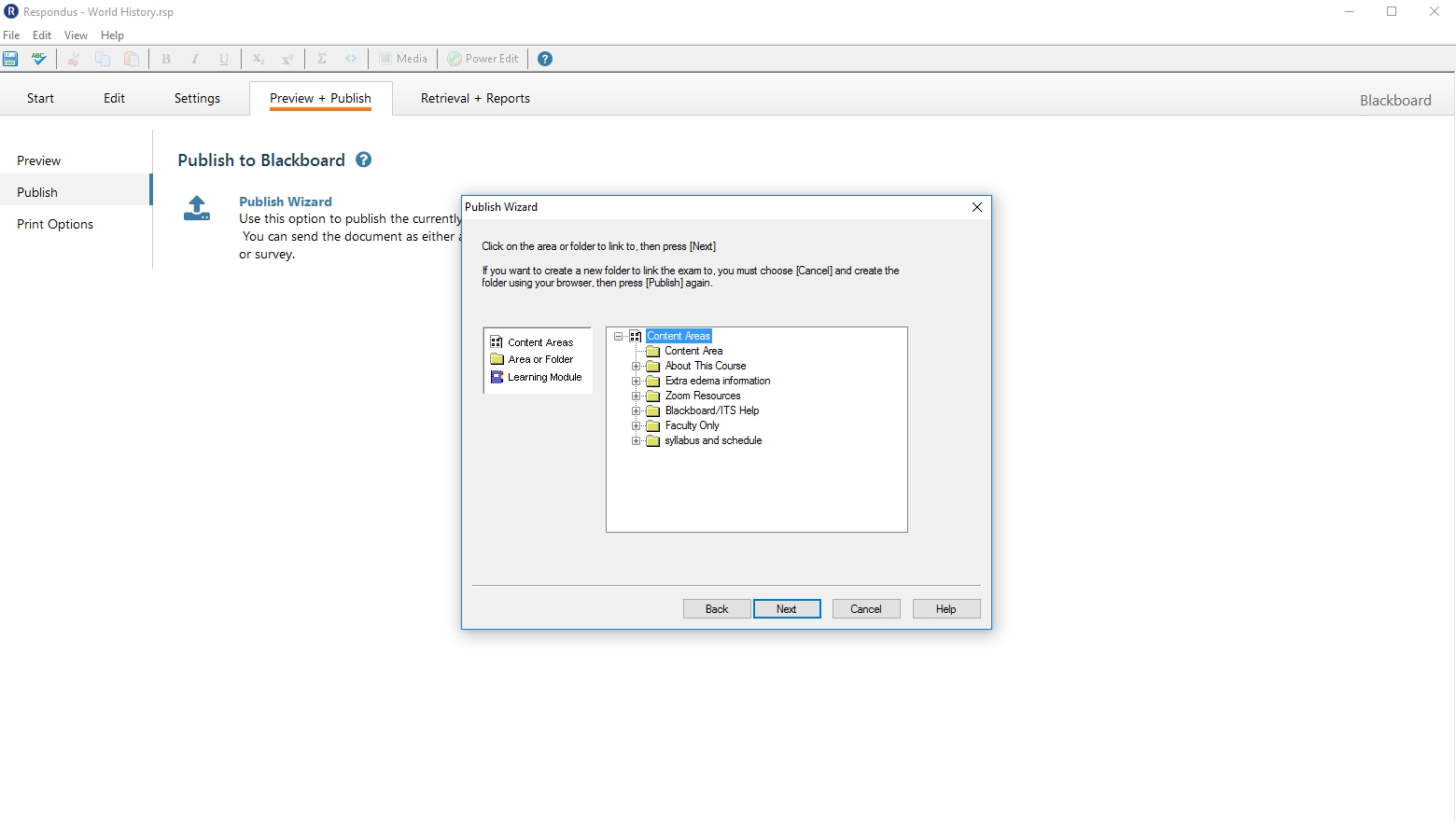1456x821 pixels.
Task: Click help icon beside Publish to Blackboard
Action: (x=364, y=160)
